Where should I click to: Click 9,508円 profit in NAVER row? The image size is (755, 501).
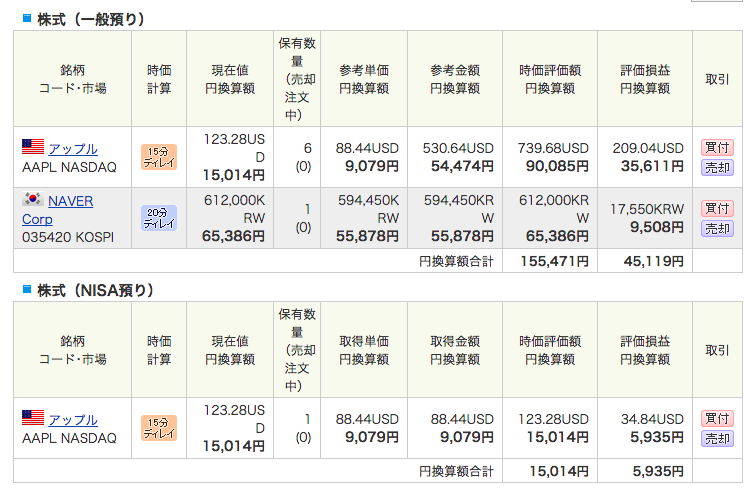click(x=657, y=227)
